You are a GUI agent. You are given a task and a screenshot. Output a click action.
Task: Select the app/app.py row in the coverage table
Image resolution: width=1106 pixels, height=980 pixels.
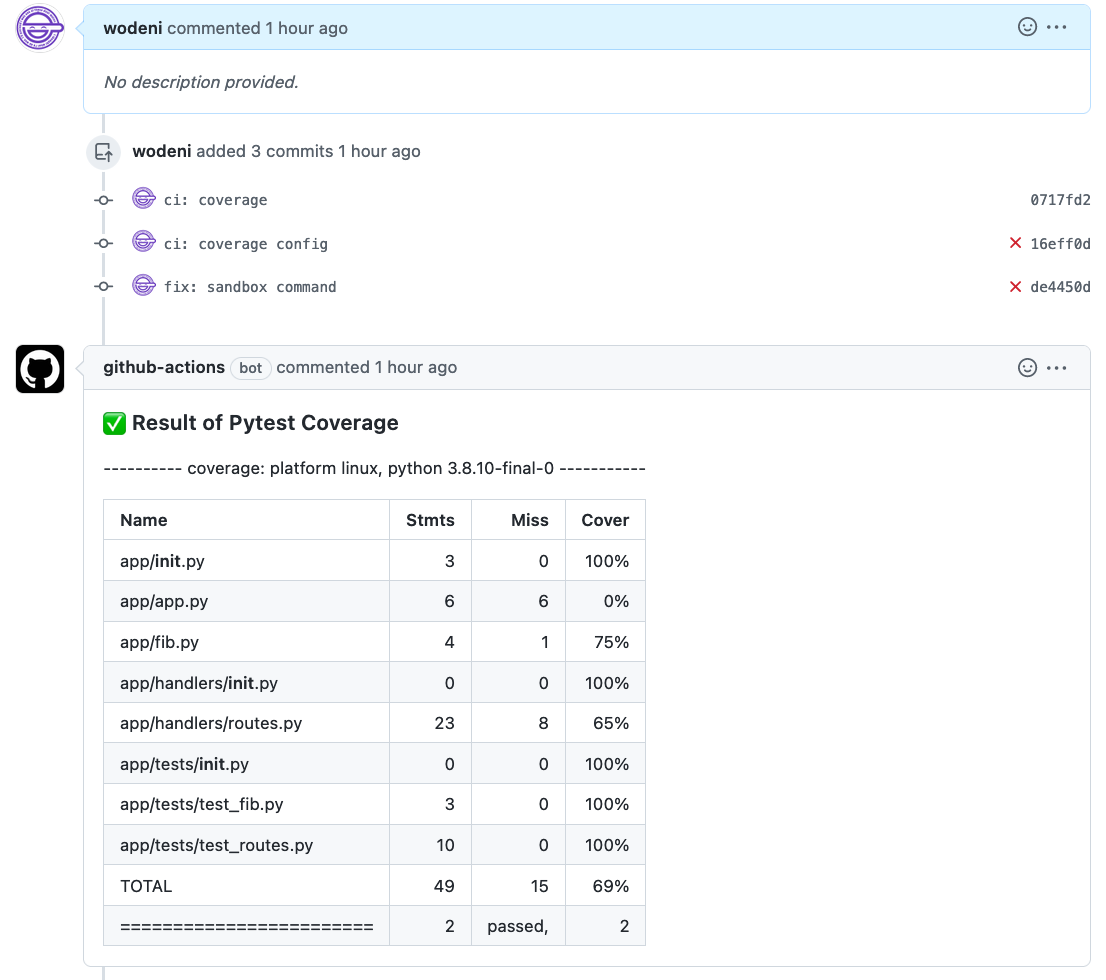[x=245, y=601]
